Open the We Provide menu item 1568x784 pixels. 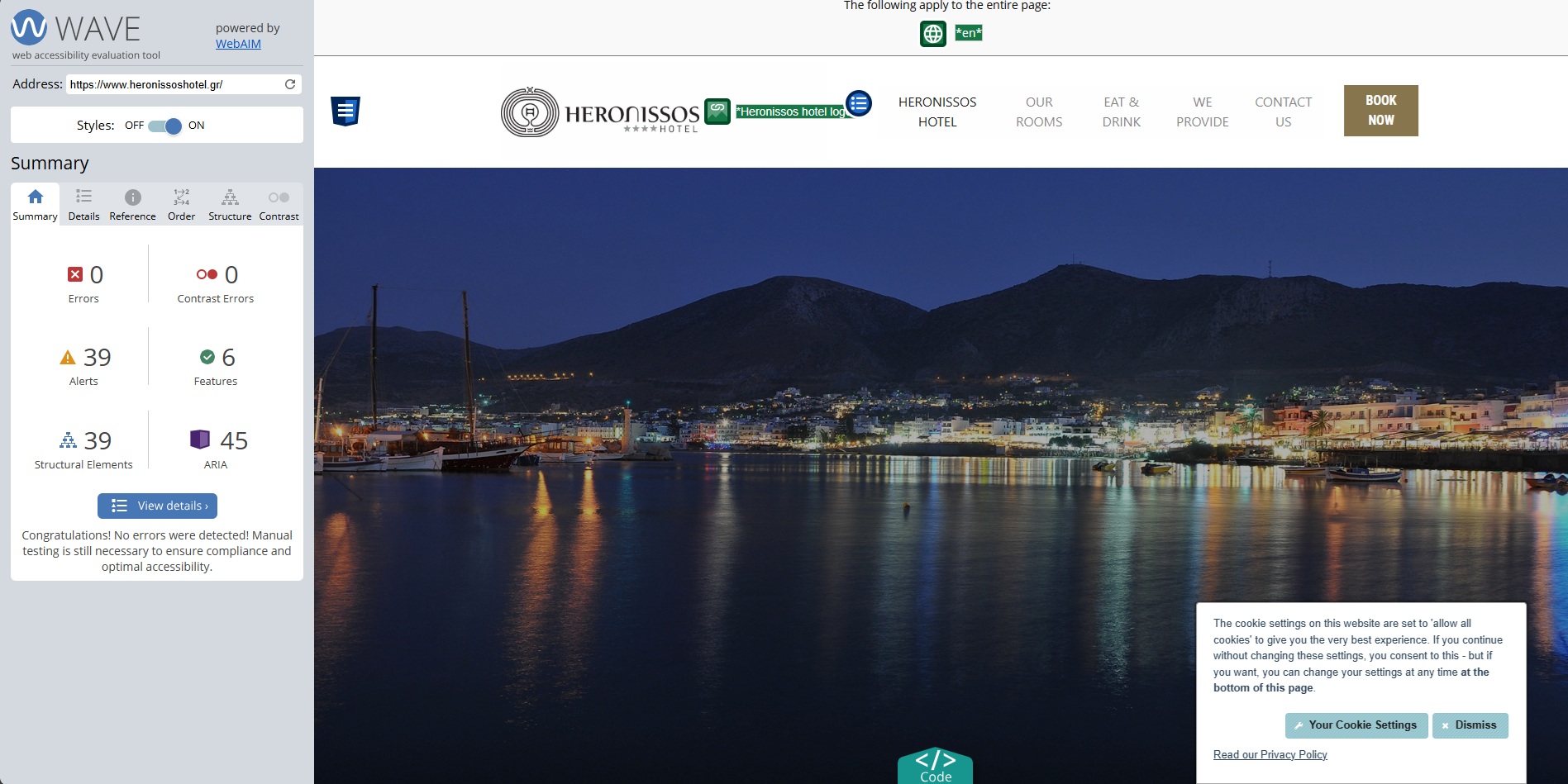[1203, 112]
